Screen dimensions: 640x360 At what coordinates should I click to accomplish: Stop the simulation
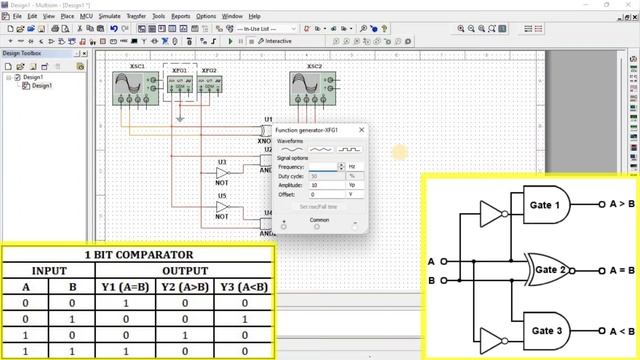coord(251,41)
